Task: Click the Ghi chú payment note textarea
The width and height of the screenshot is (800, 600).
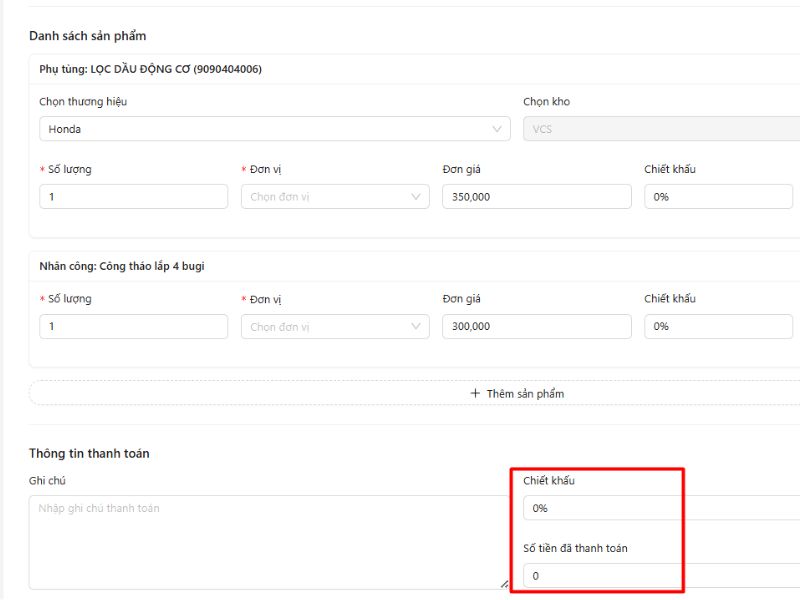Action: [x=265, y=541]
